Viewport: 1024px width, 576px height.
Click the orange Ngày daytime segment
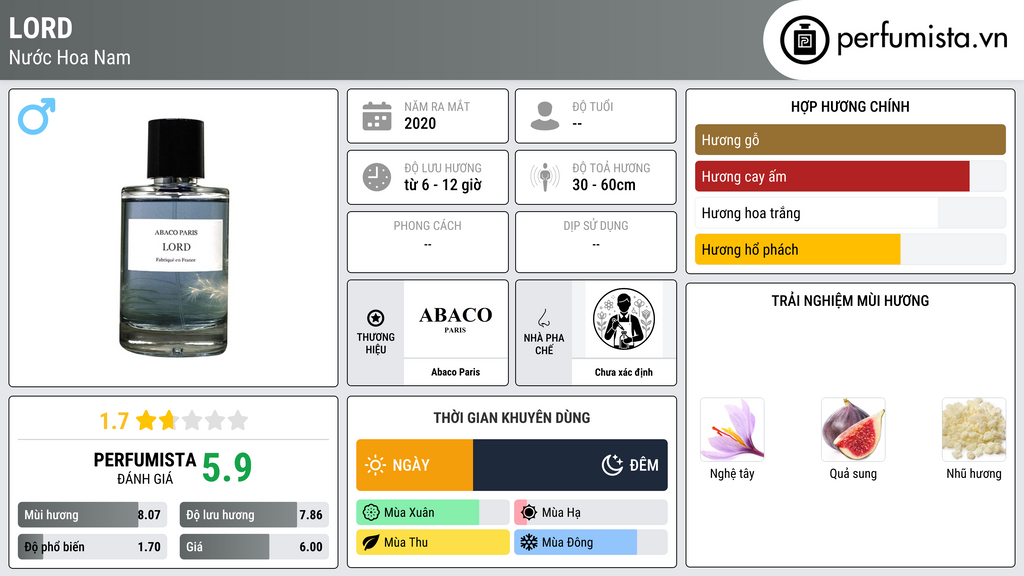tap(415, 465)
